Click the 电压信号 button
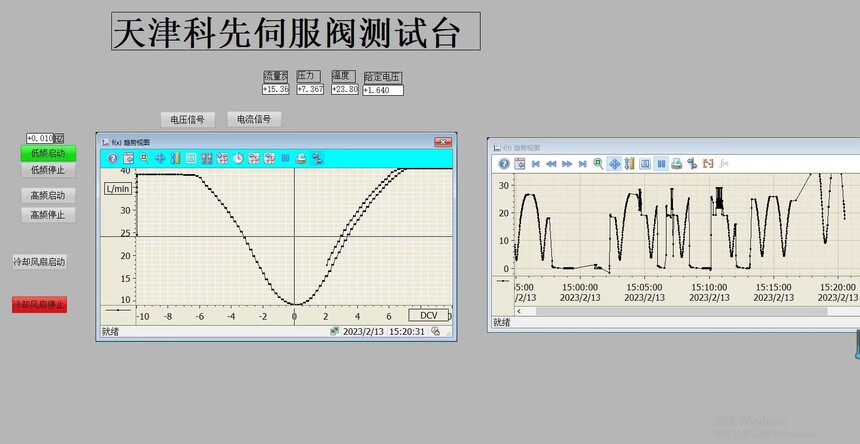 pyautogui.click(x=188, y=119)
